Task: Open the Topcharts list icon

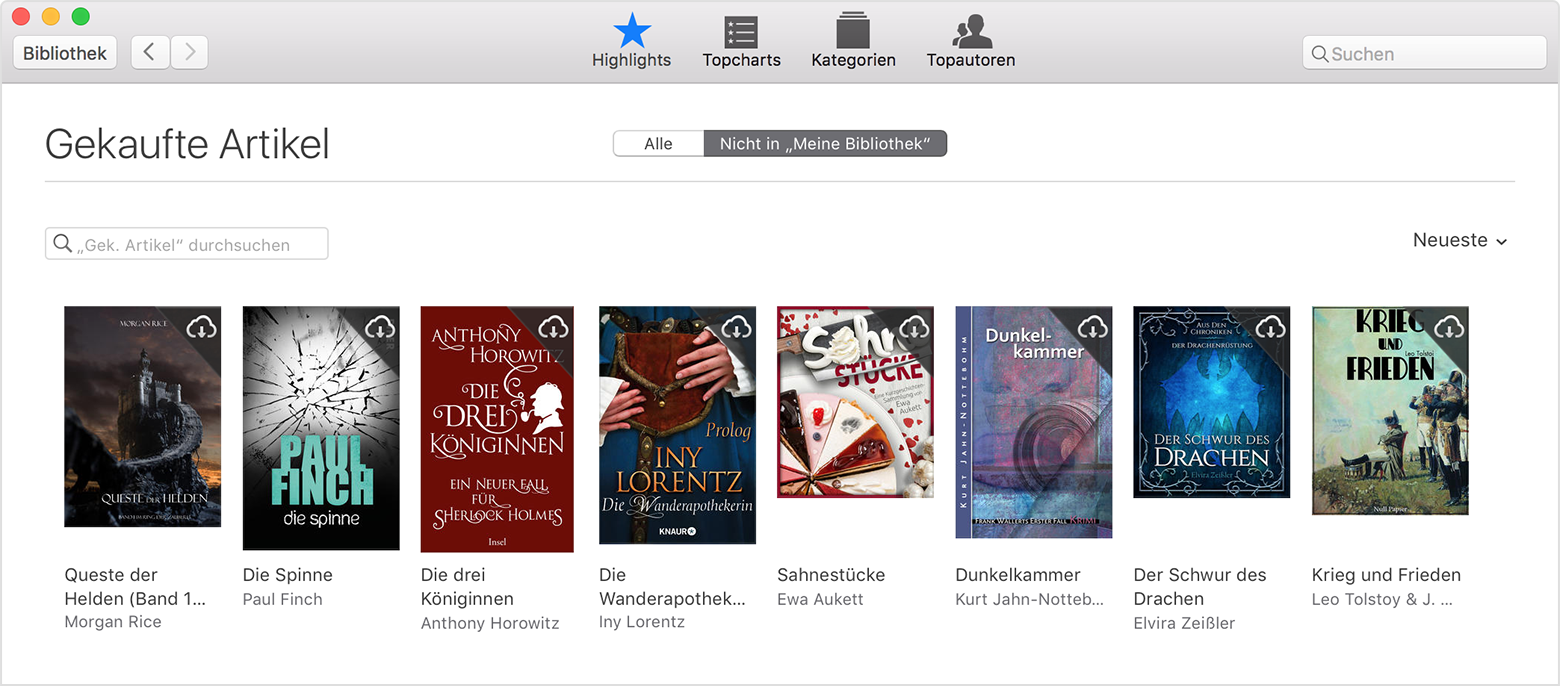Action: pyautogui.click(x=741, y=31)
